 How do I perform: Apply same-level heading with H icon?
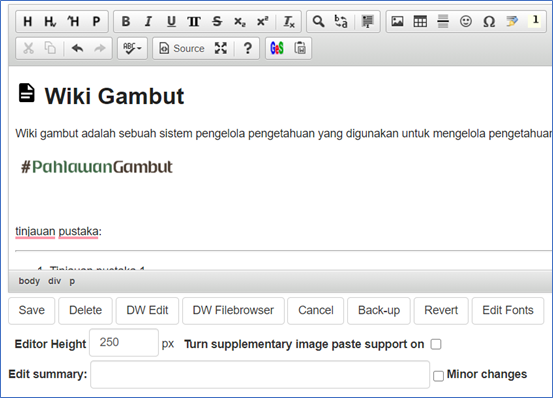click(x=28, y=22)
